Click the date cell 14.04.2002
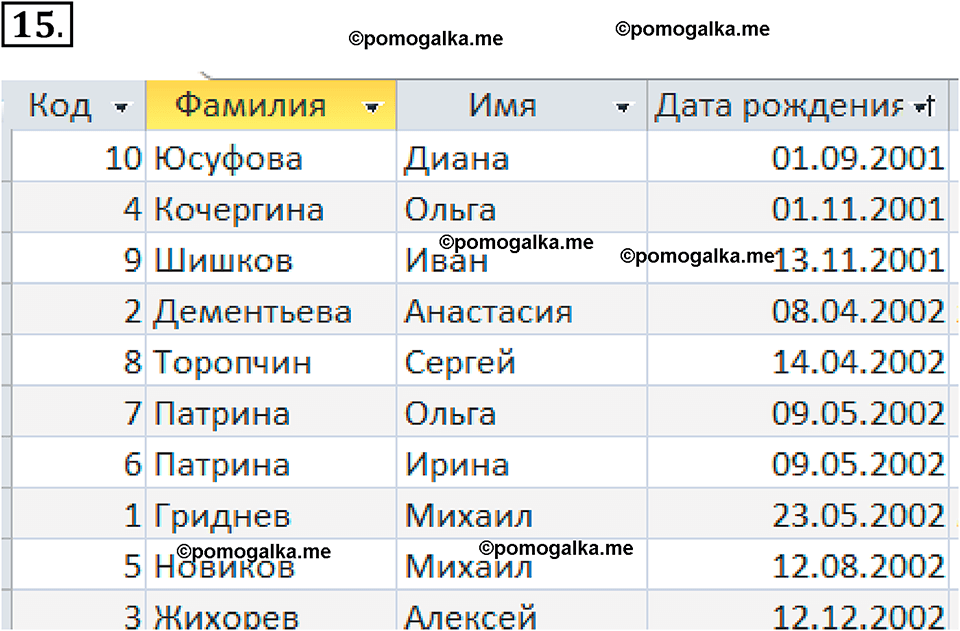The width and height of the screenshot is (960, 631). [x=798, y=360]
